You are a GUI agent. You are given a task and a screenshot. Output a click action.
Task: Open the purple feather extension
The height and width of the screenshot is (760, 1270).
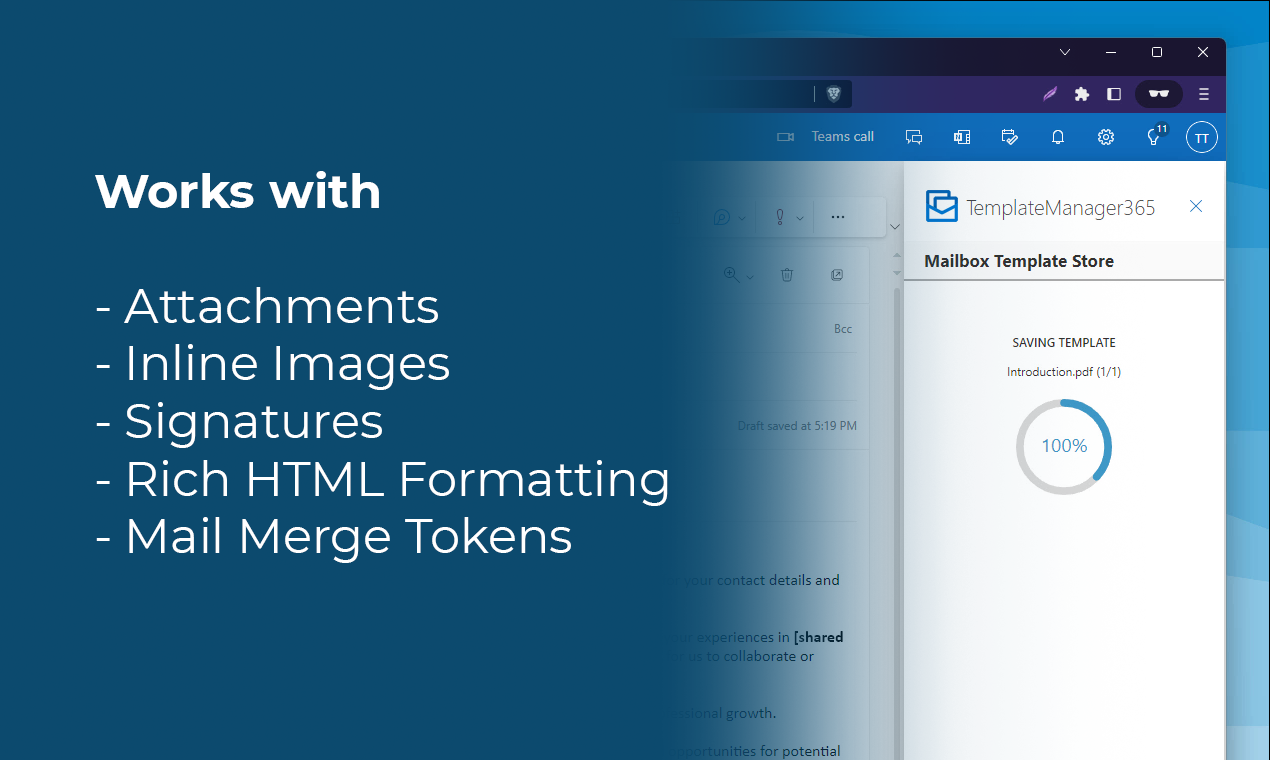pyautogui.click(x=1050, y=94)
